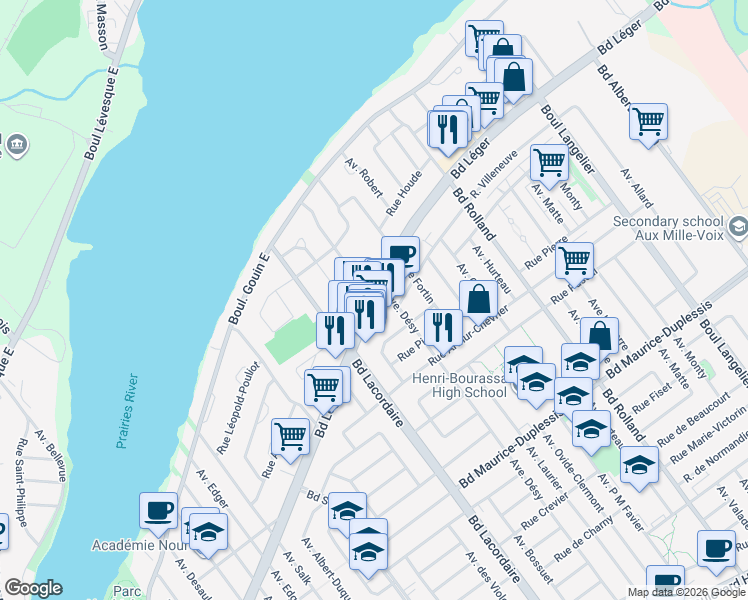The image size is (748, 600).
Task: Click the Map data ©2026 Google notice
Action: [687, 592]
